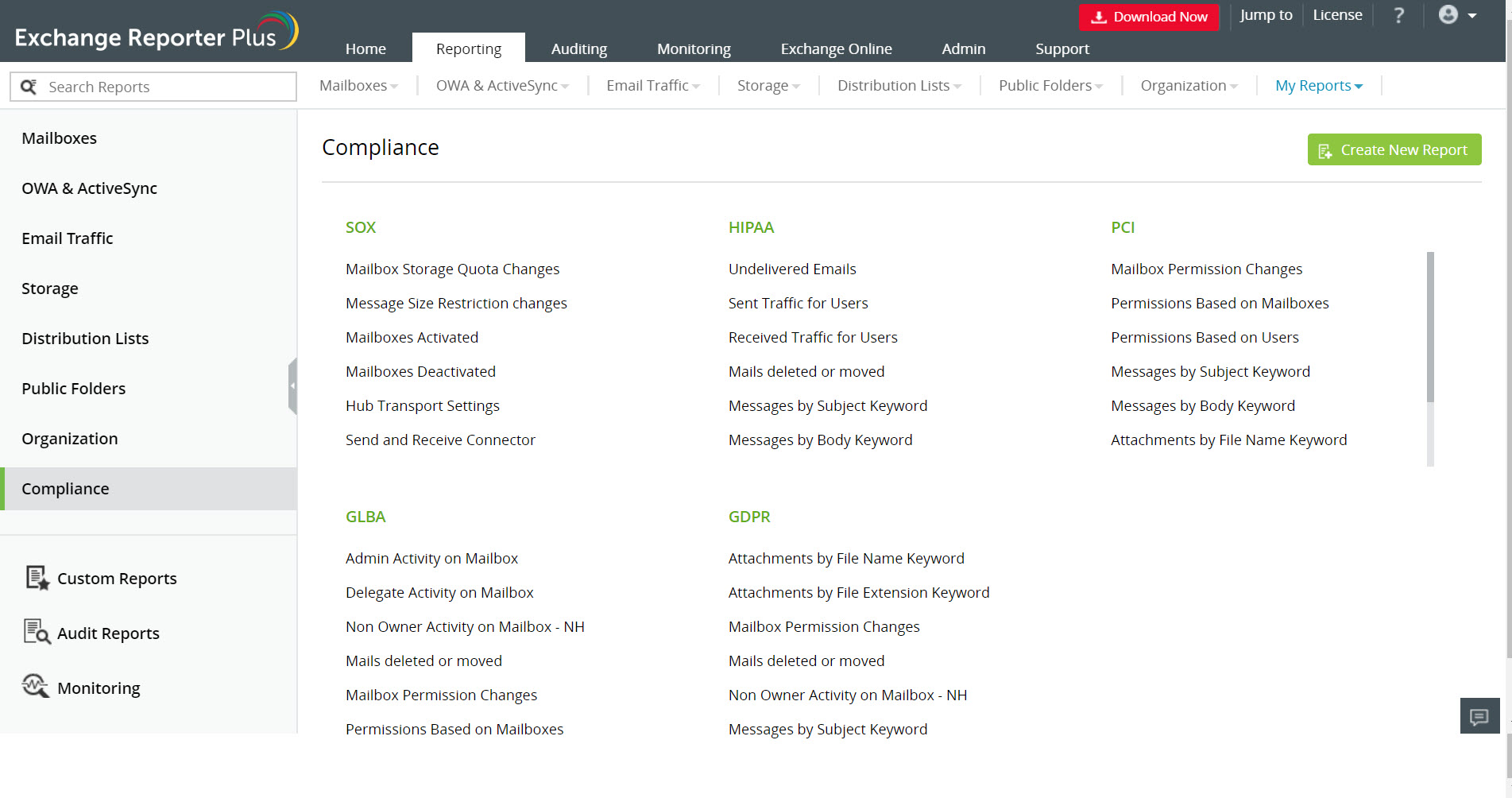Click the Create New Report button
This screenshot has width=1512, height=798.
1394,149
